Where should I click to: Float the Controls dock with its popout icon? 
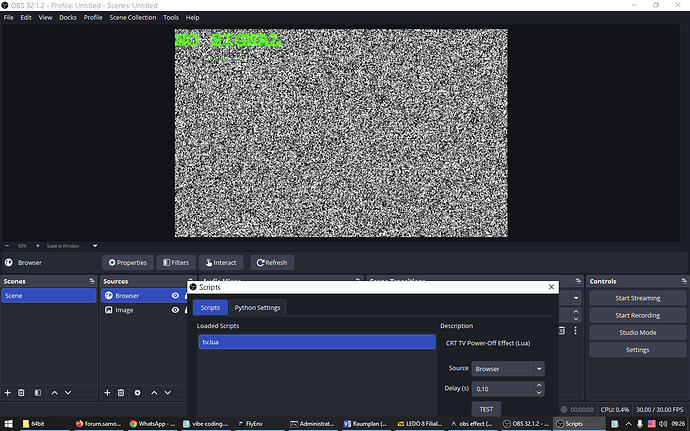(x=684, y=281)
